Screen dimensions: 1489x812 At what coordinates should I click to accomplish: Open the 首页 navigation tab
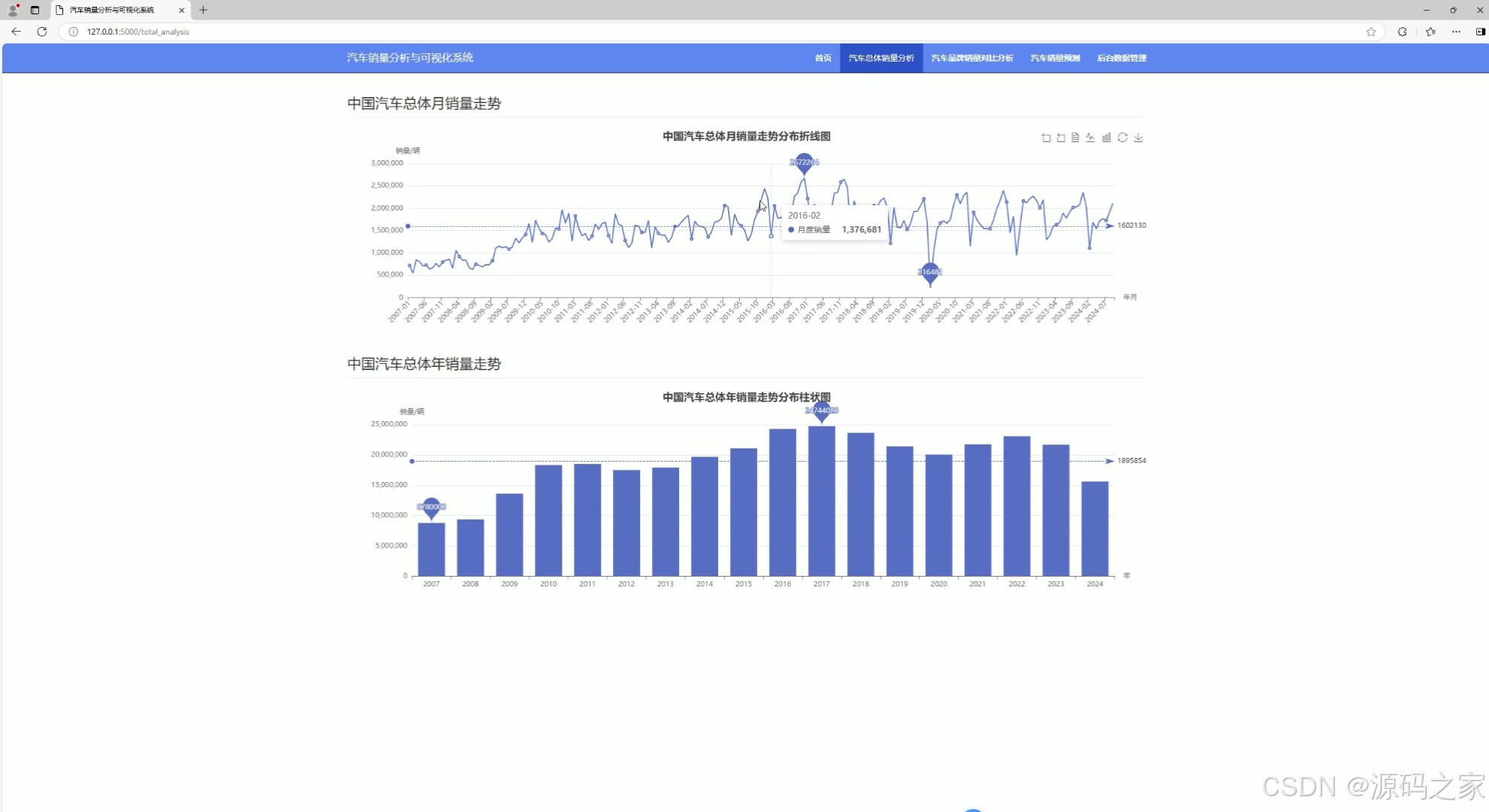[823, 58]
